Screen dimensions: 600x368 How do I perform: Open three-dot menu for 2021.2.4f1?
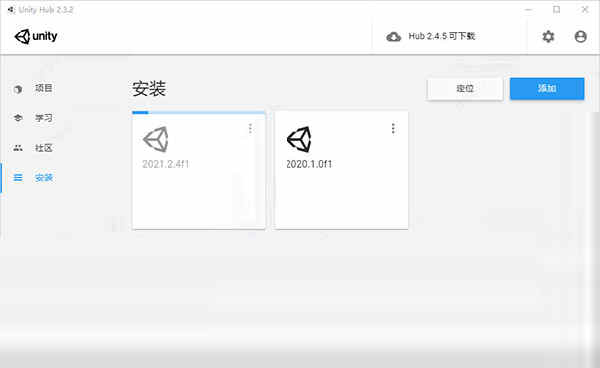tap(250, 129)
